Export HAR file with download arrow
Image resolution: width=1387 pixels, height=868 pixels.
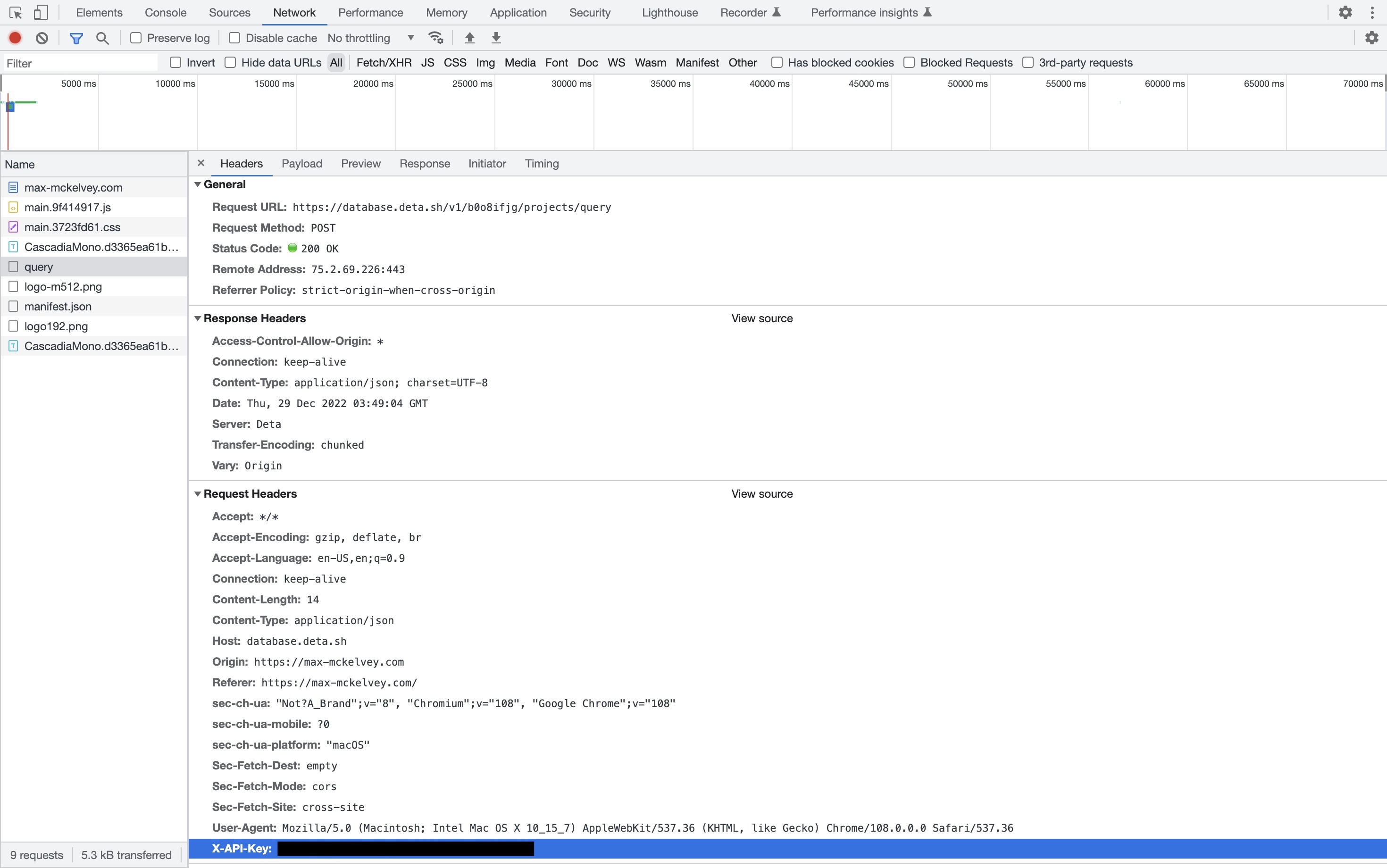pyautogui.click(x=497, y=38)
